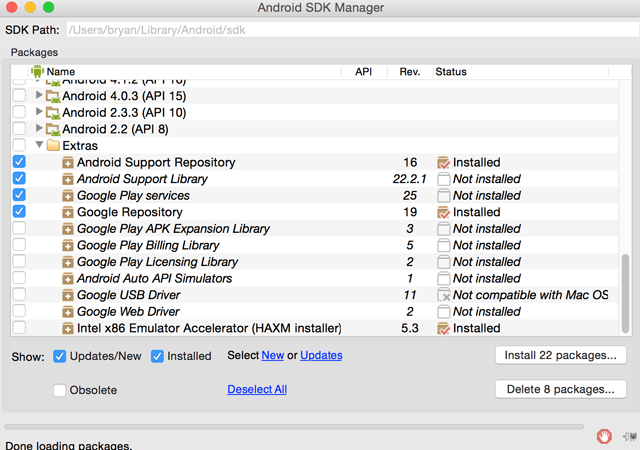Image resolution: width=640 pixels, height=450 pixels.
Task: Sort packages by the Status column header
Action: point(451,72)
